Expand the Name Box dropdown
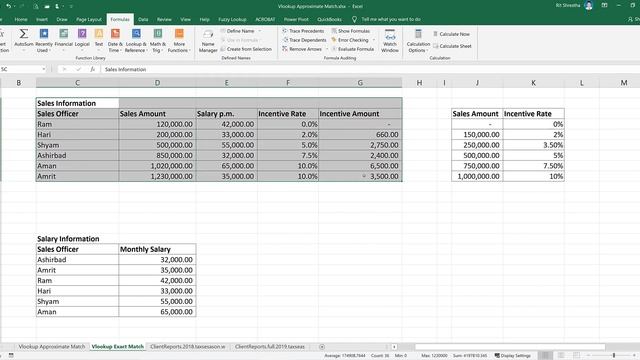640x360 pixels. pyautogui.click(x=44, y=69)
